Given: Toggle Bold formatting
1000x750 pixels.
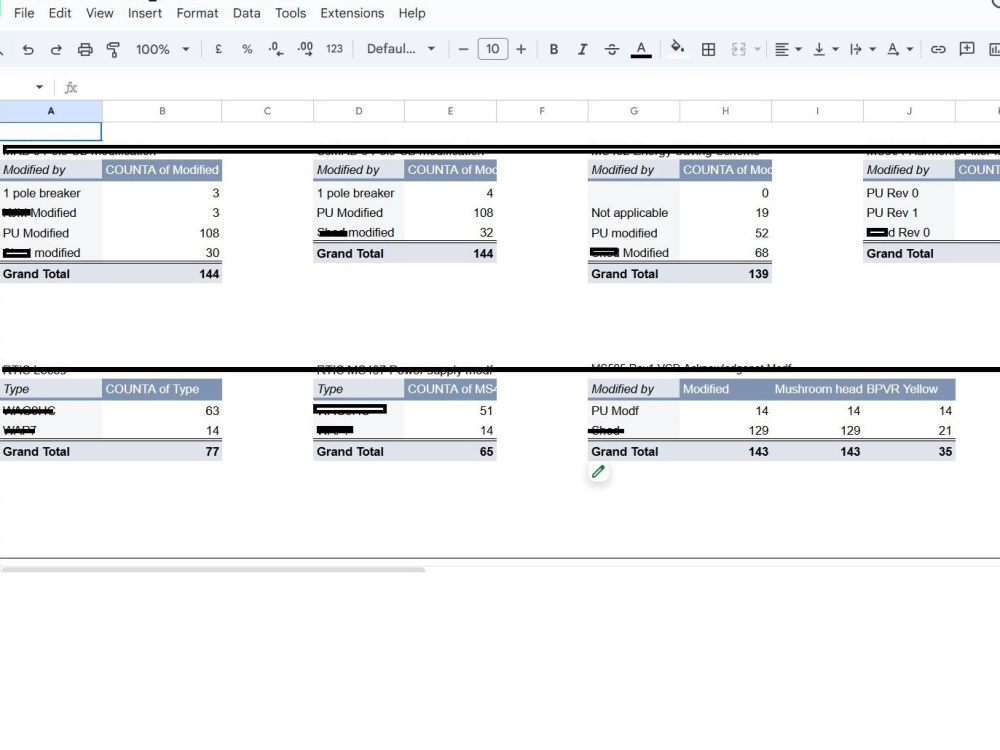Looking at the screenshot, I should point(554,49).
